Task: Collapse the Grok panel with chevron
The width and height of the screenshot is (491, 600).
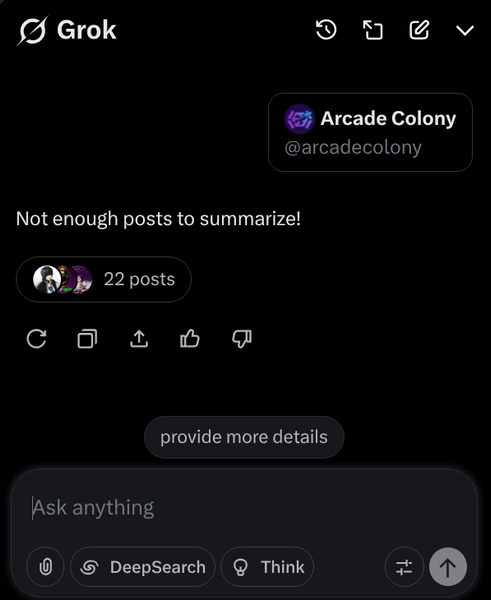Action: pyautogui.click(x=465, y=30)
